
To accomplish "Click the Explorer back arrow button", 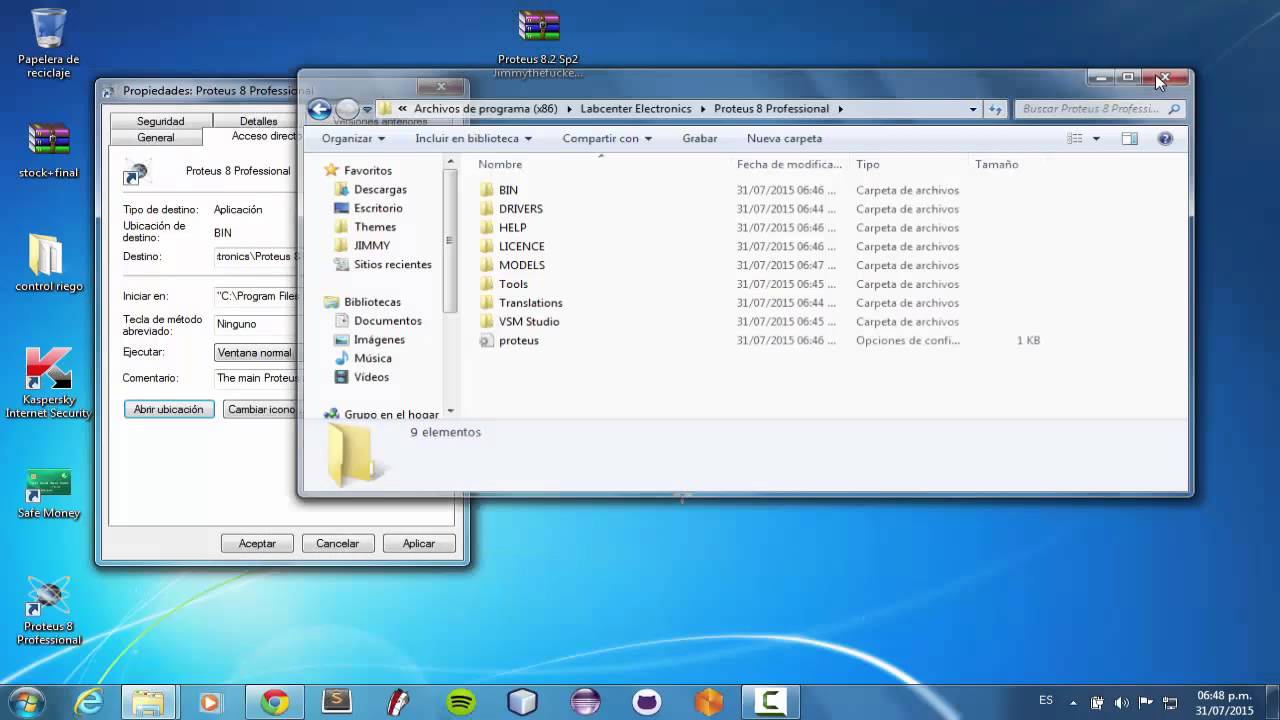I will point(320,109).
